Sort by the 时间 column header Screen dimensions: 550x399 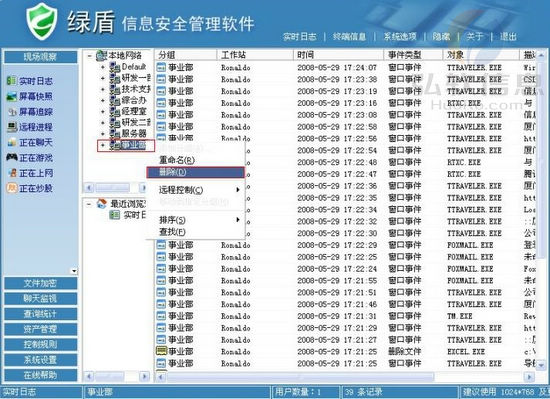338,55
